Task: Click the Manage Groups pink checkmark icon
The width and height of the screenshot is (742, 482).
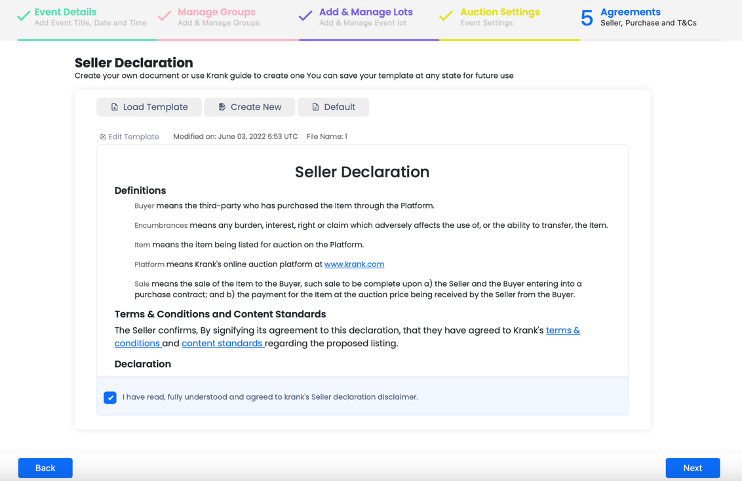Action: [x=164, y=16]
